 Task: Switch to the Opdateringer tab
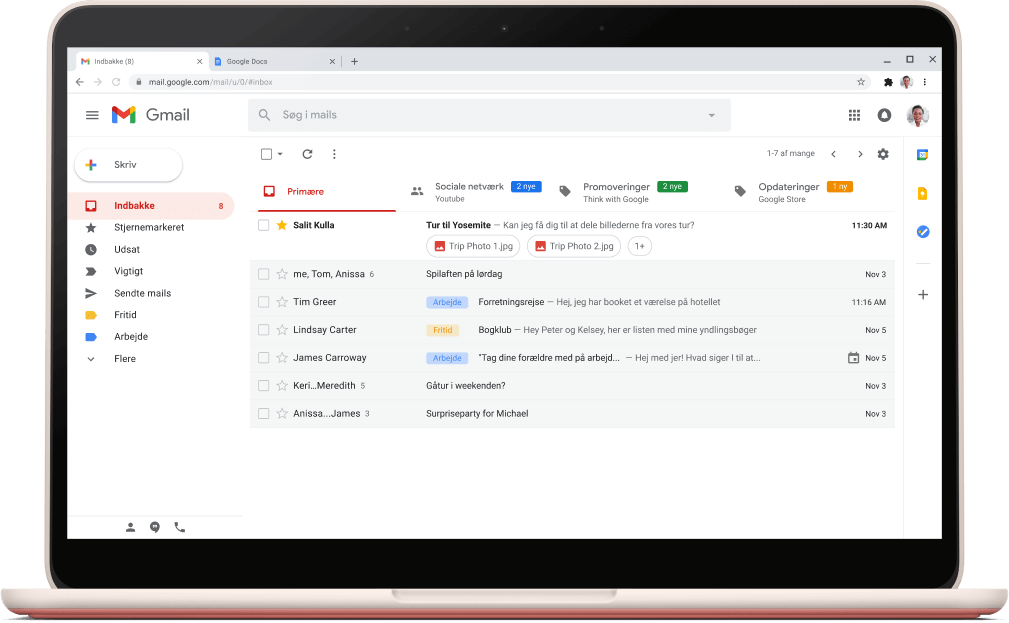795,192
